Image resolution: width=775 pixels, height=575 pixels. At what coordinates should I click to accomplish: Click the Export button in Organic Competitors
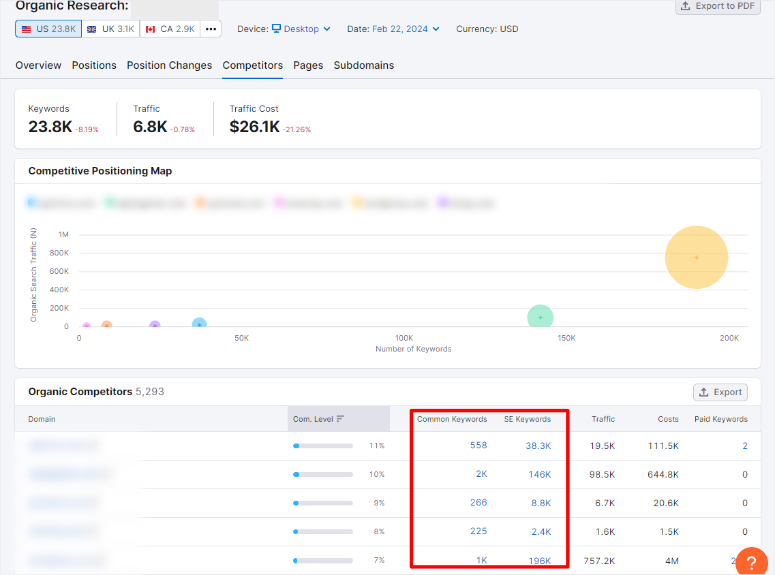click(720, 392)
